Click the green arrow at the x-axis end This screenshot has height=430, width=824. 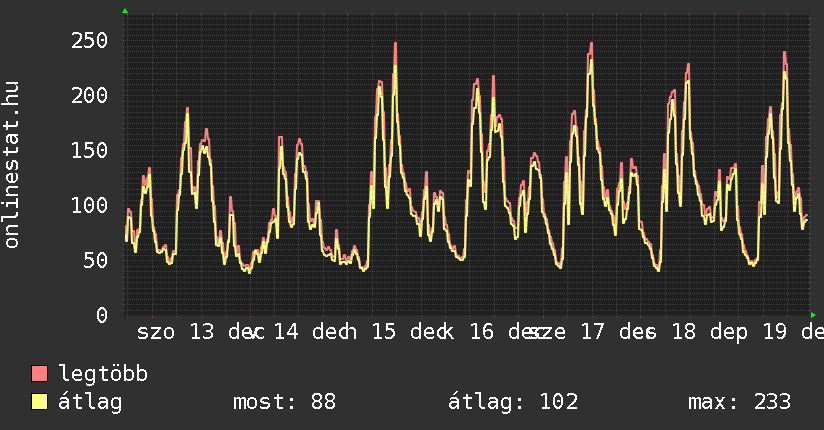pos(813,315)
